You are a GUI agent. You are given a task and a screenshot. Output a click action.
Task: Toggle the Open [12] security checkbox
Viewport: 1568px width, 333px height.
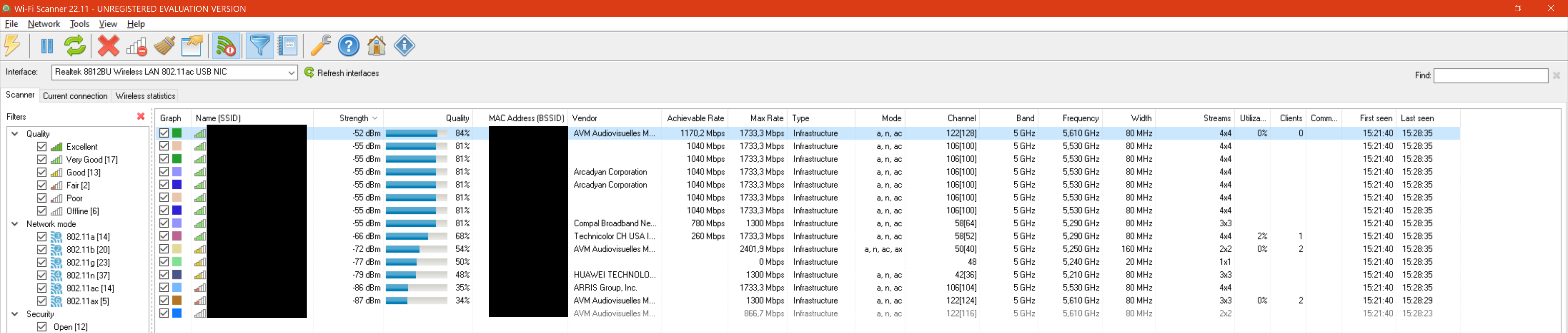(x=42, y=327)
